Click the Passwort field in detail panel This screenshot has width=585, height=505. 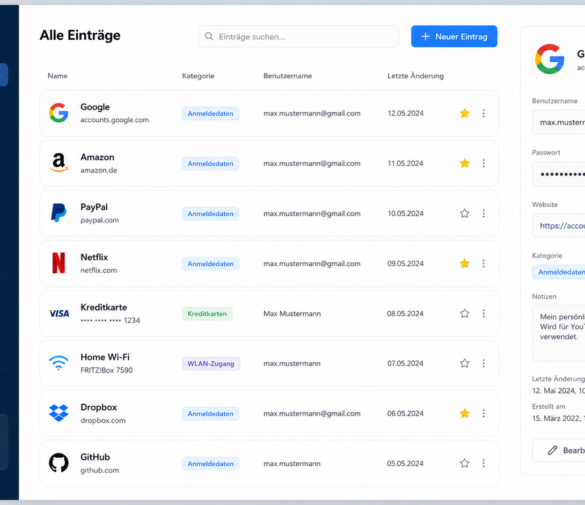[x=559, y=174]
